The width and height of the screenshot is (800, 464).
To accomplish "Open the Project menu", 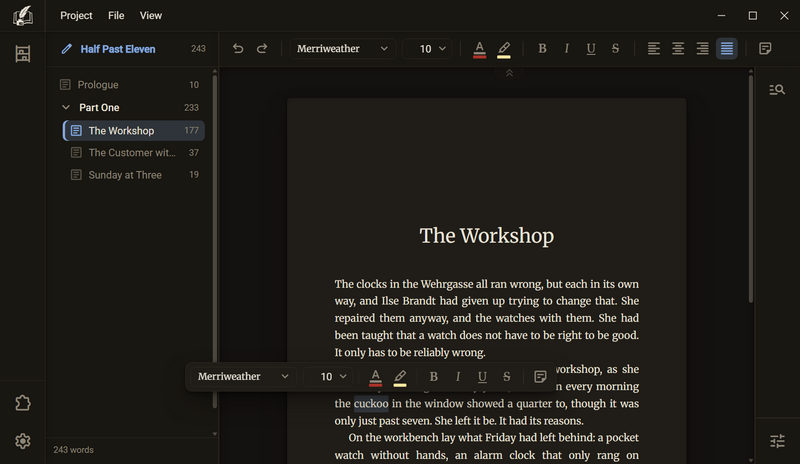I will [76, 16].
